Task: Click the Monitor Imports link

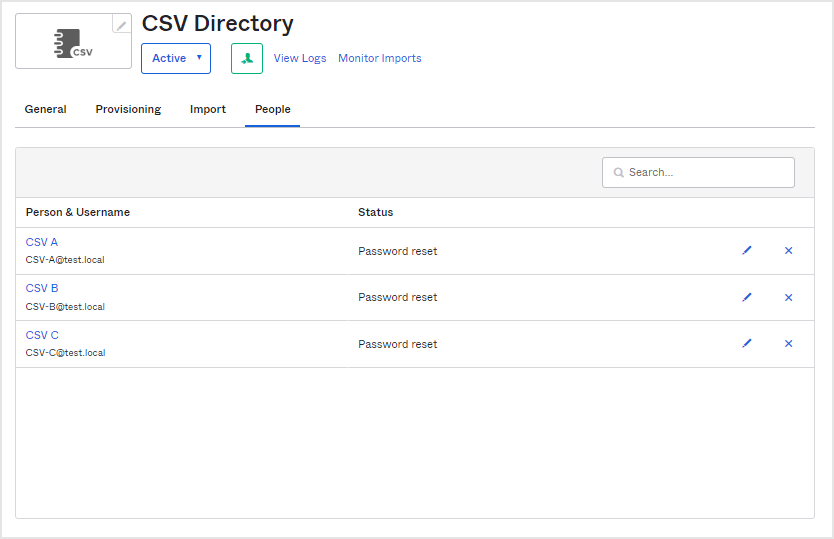Action: [379, 58]
